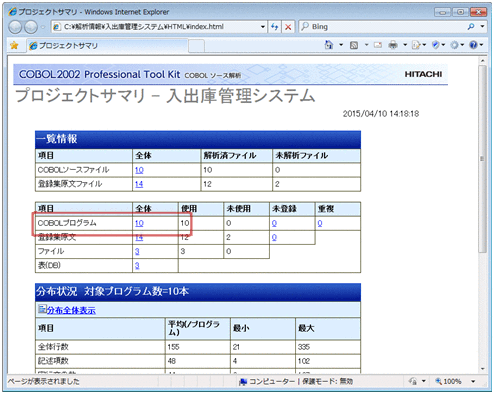The height and width of the screenshot is (395, 495).
Task: Open the Tools gear menu
Action: pos(457,45)
